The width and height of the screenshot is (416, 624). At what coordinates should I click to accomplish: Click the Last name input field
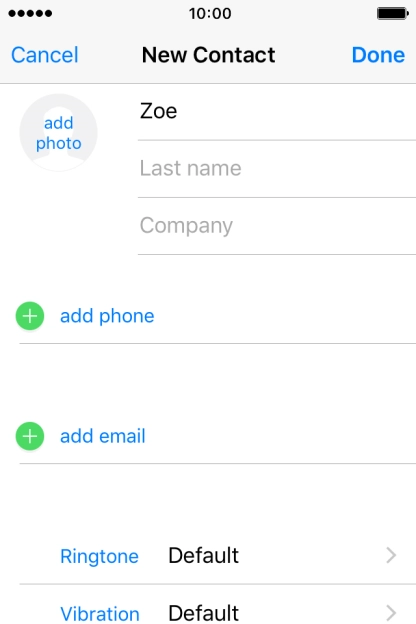277,169
